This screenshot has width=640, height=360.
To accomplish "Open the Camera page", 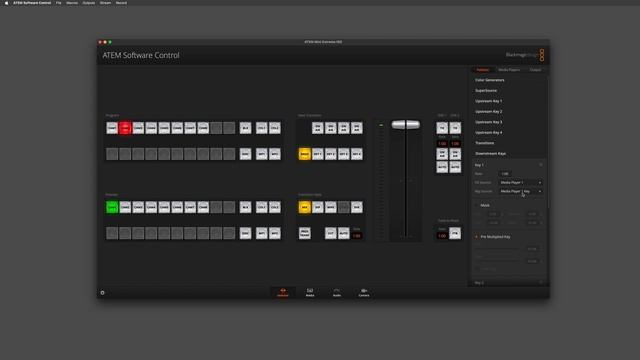I will [364, 293].
